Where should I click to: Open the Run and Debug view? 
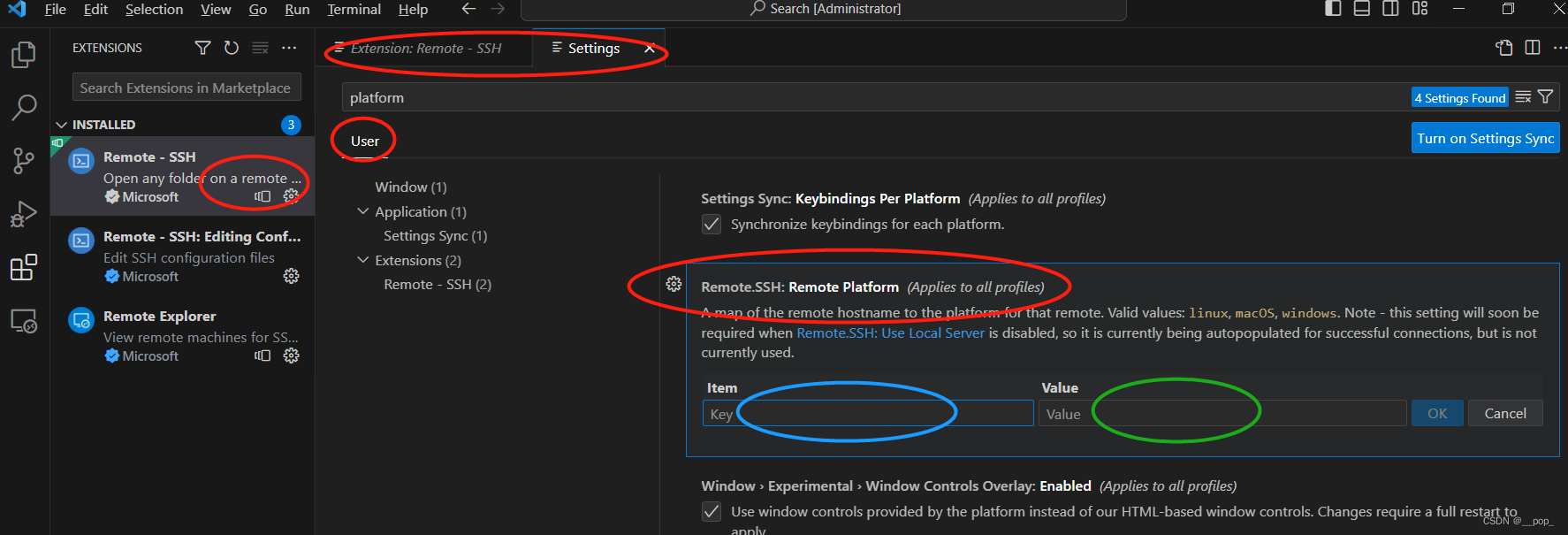tap(24, 214)
